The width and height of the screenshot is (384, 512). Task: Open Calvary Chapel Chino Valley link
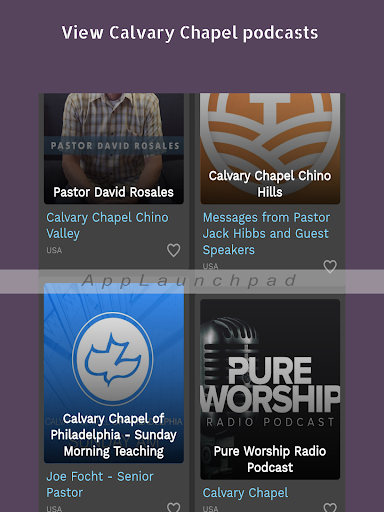[x=107, y=225]
